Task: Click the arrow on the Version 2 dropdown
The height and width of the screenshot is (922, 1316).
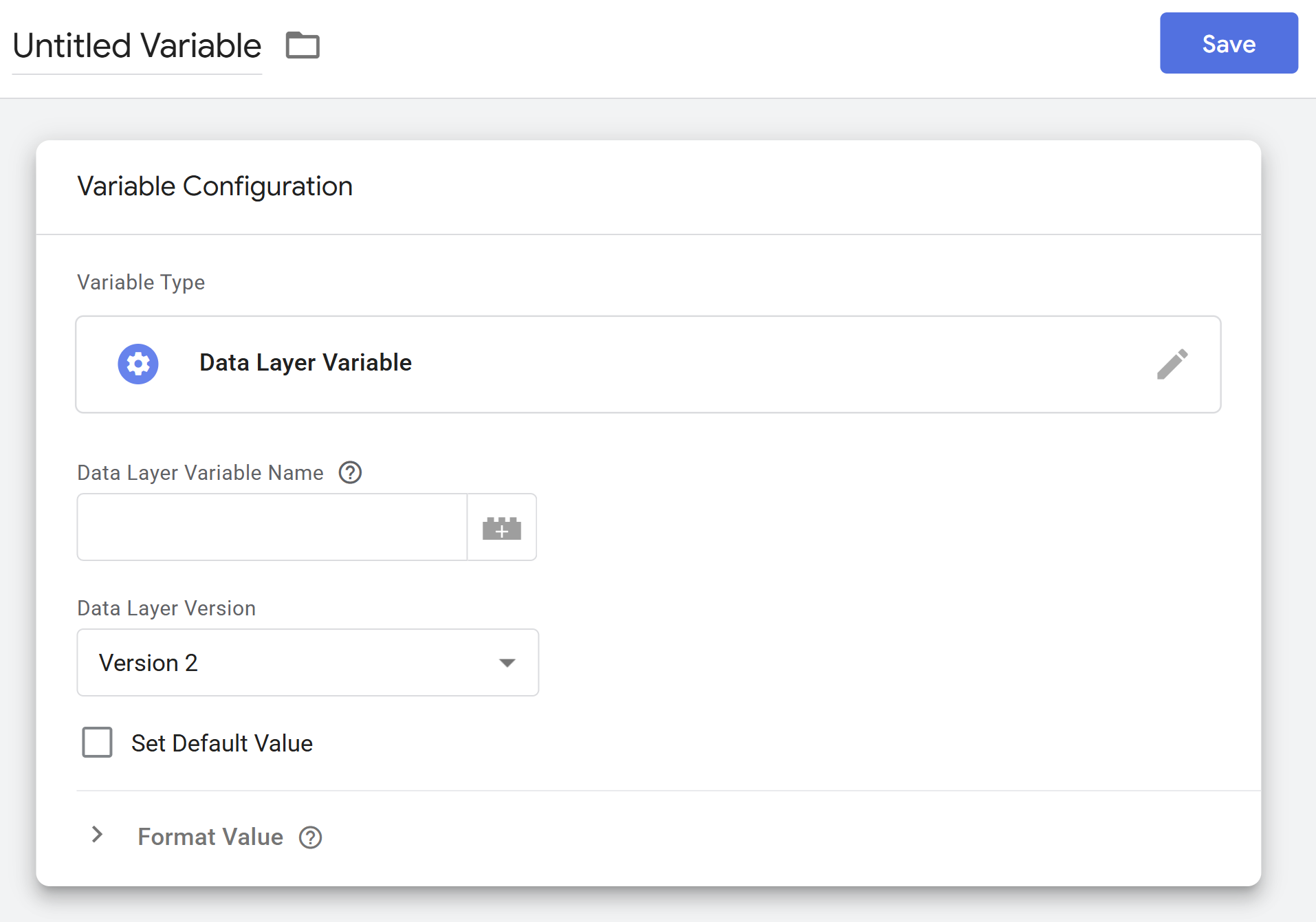Action: coord(507,663)
